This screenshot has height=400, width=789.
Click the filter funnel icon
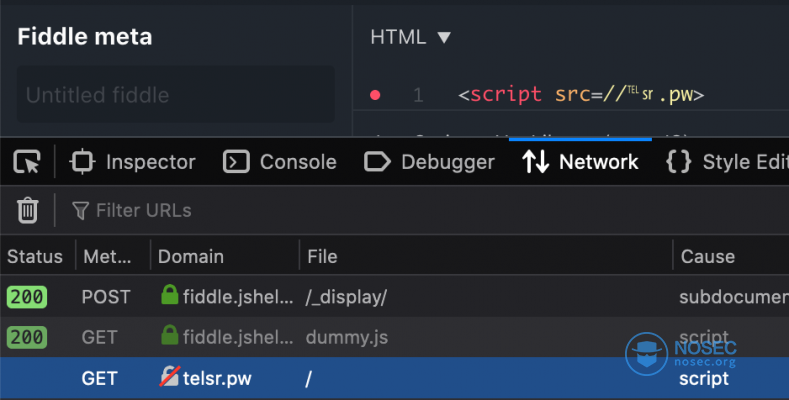[80, 210]
